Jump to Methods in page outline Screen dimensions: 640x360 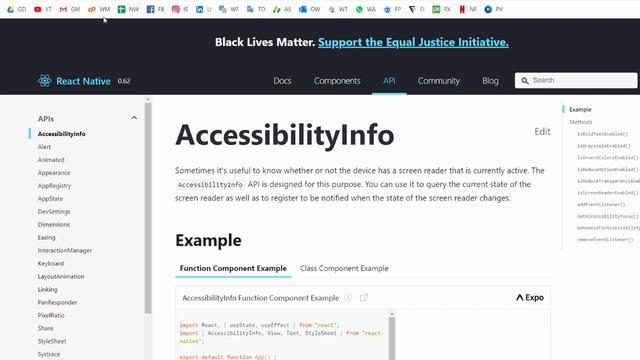click(x=580, y=122)
